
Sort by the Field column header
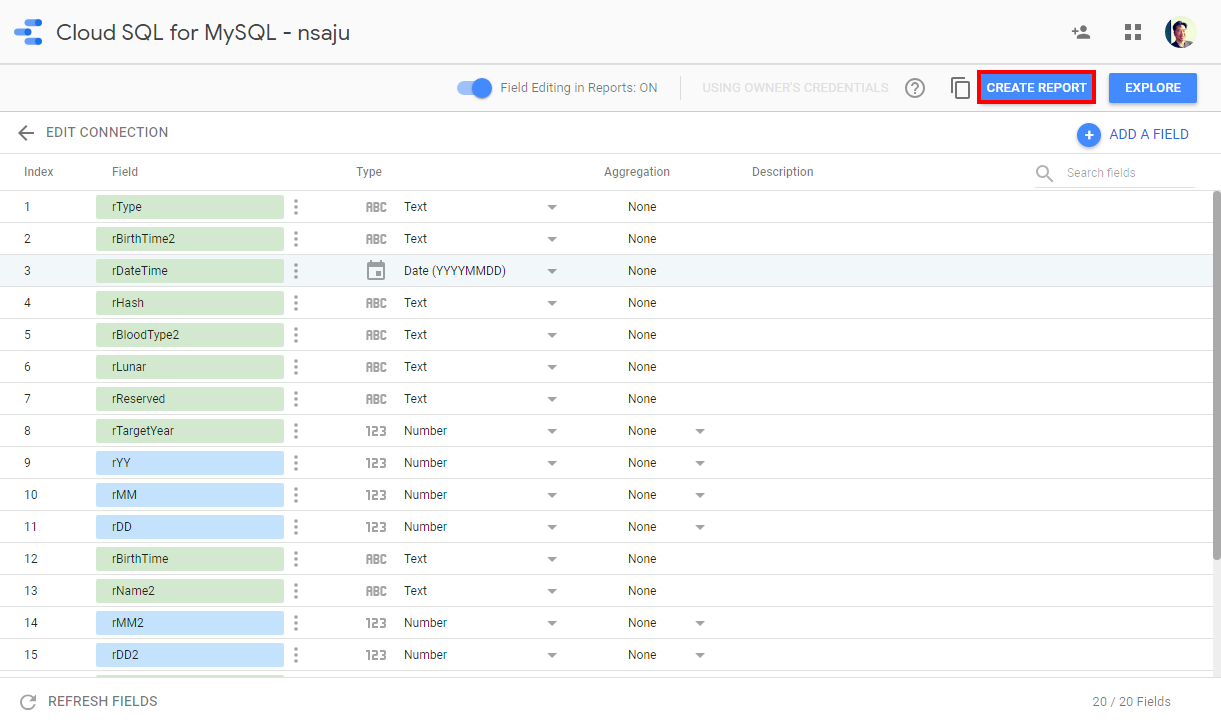point(125,172)
